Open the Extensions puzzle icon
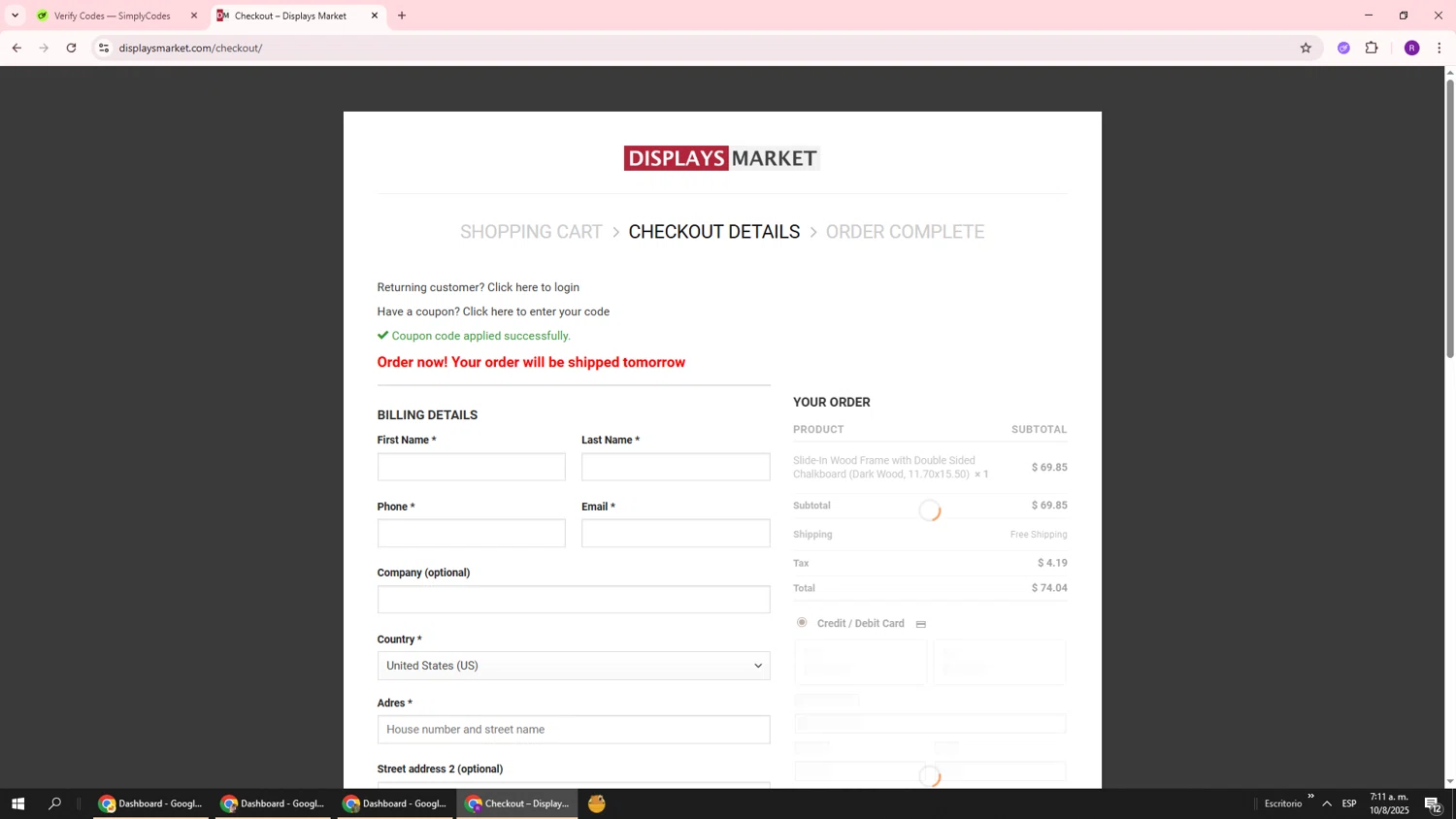The height and width of the screenshot is (819, 1456). coord(1372,48)
